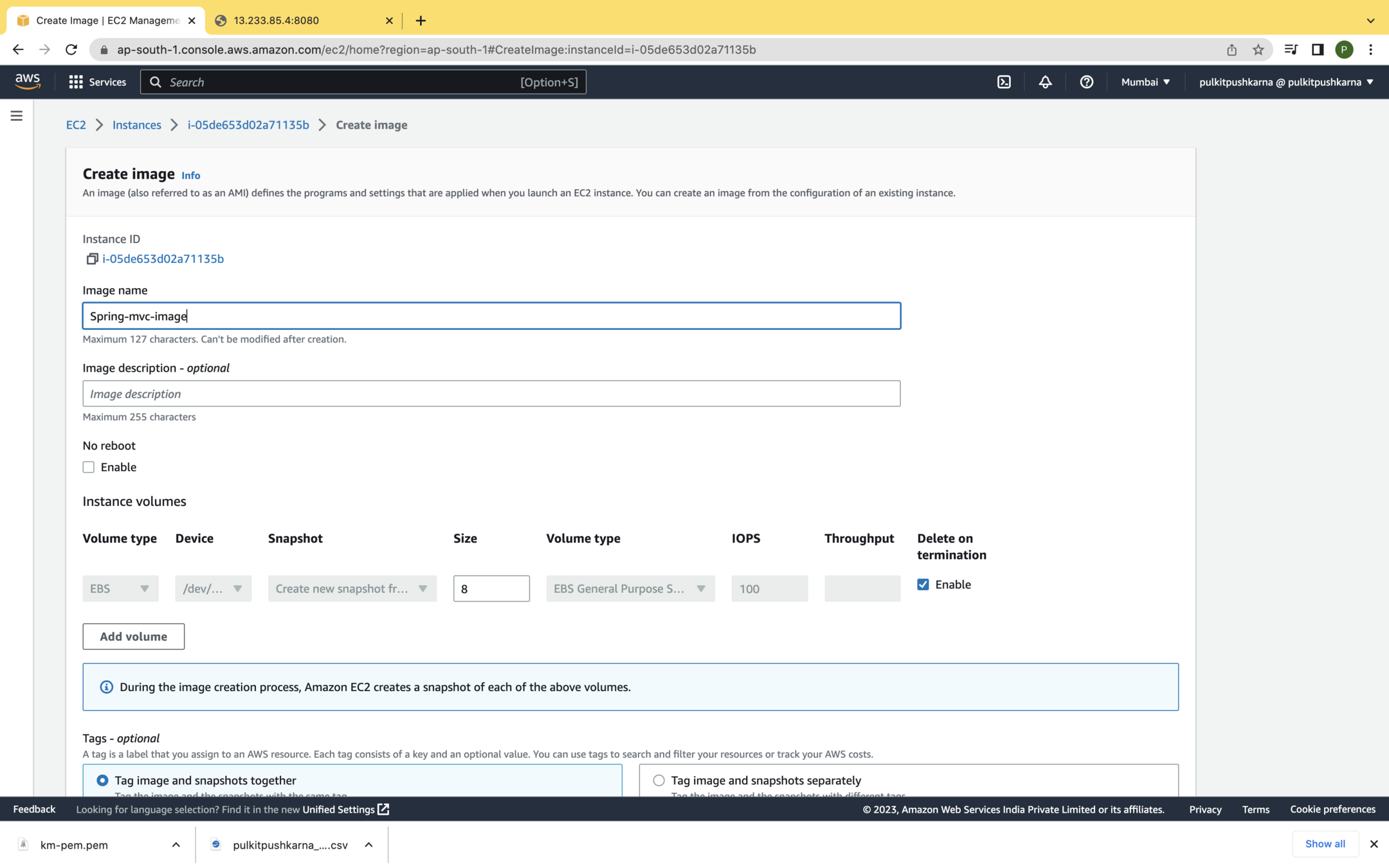Uncheck Delete on termination Enable

[x=923, y=584]
